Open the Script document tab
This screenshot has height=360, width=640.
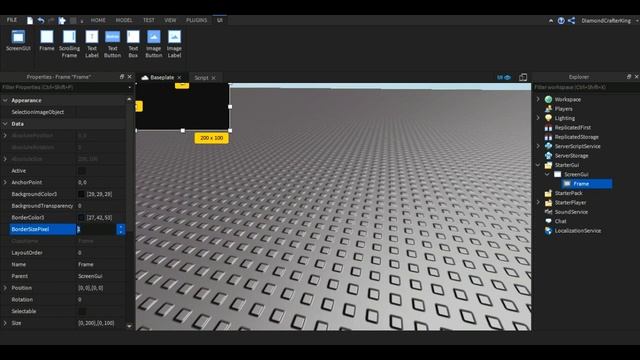click(x=201, y=78)
